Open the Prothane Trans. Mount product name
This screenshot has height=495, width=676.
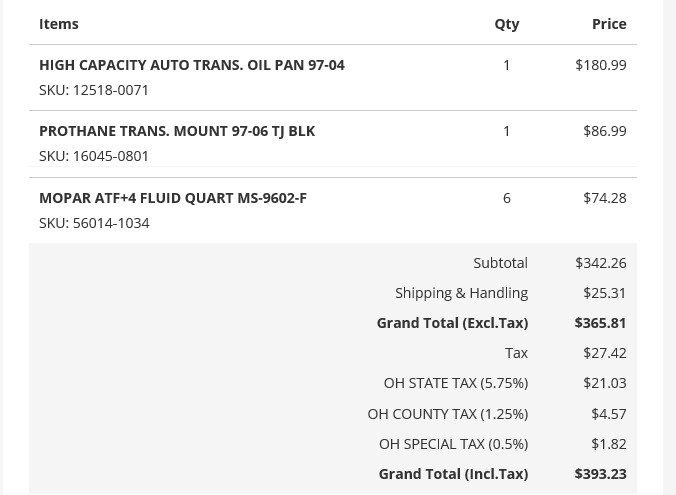pyautogui.click(x=176, y=131)
